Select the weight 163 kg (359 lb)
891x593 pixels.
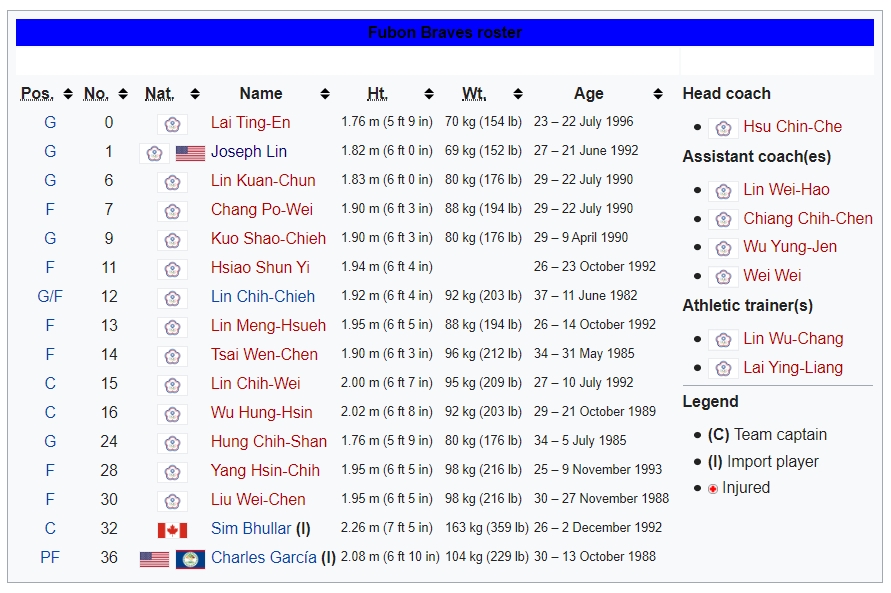click(x=486, y=528)
